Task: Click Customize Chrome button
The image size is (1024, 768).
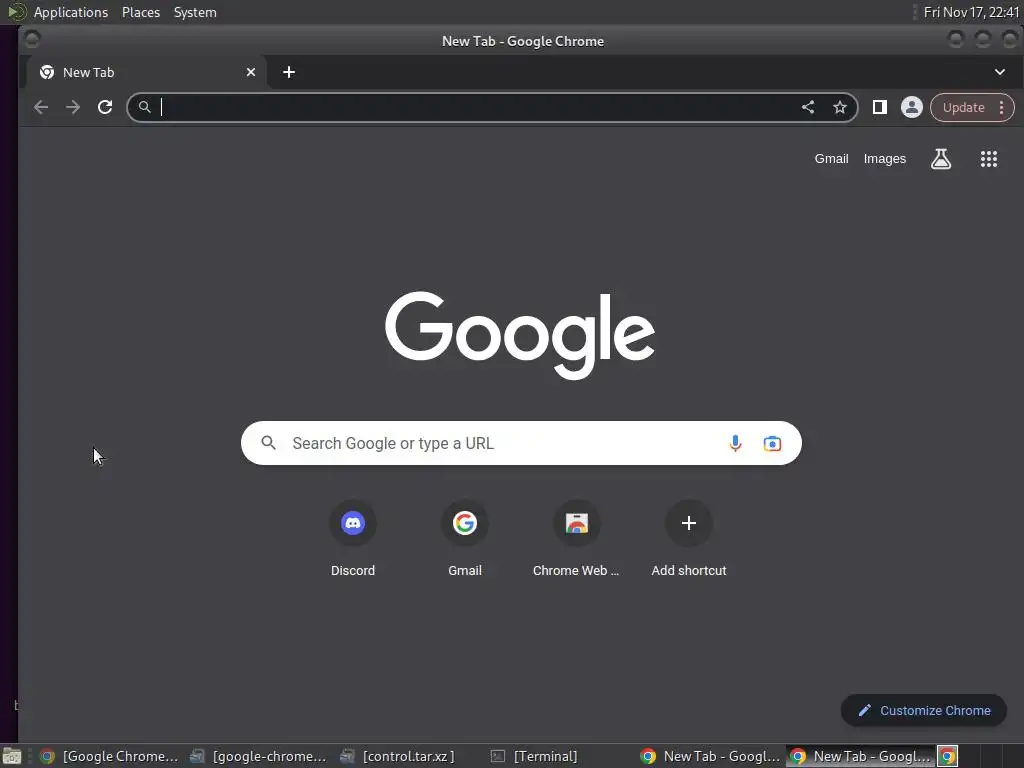Action: point(923,710)
